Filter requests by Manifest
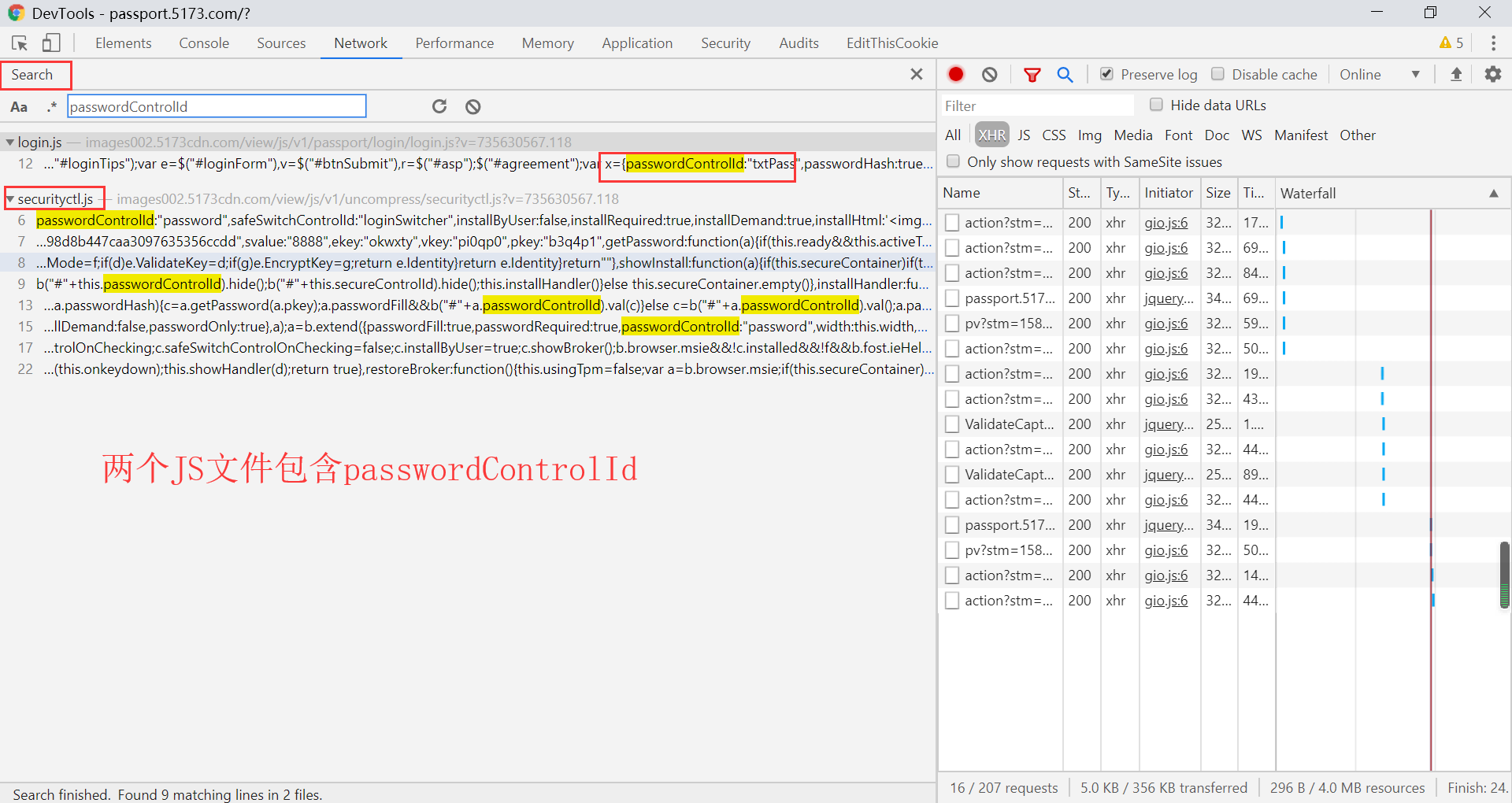The height and width of the screenshot is (803, 1512). click(x=1301, y=135)
